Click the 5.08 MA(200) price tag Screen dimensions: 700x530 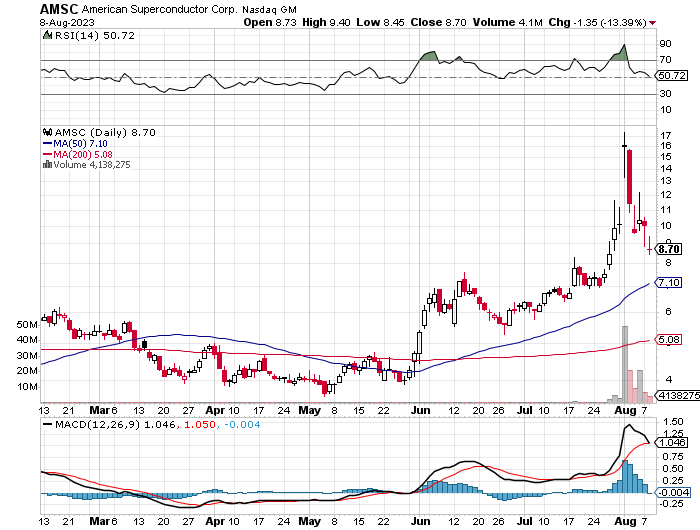pos(669,339)
